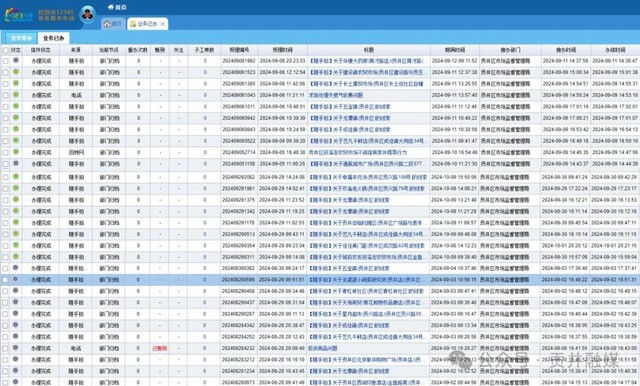Switch to the 首页 page tab

[x=113, y=24]
